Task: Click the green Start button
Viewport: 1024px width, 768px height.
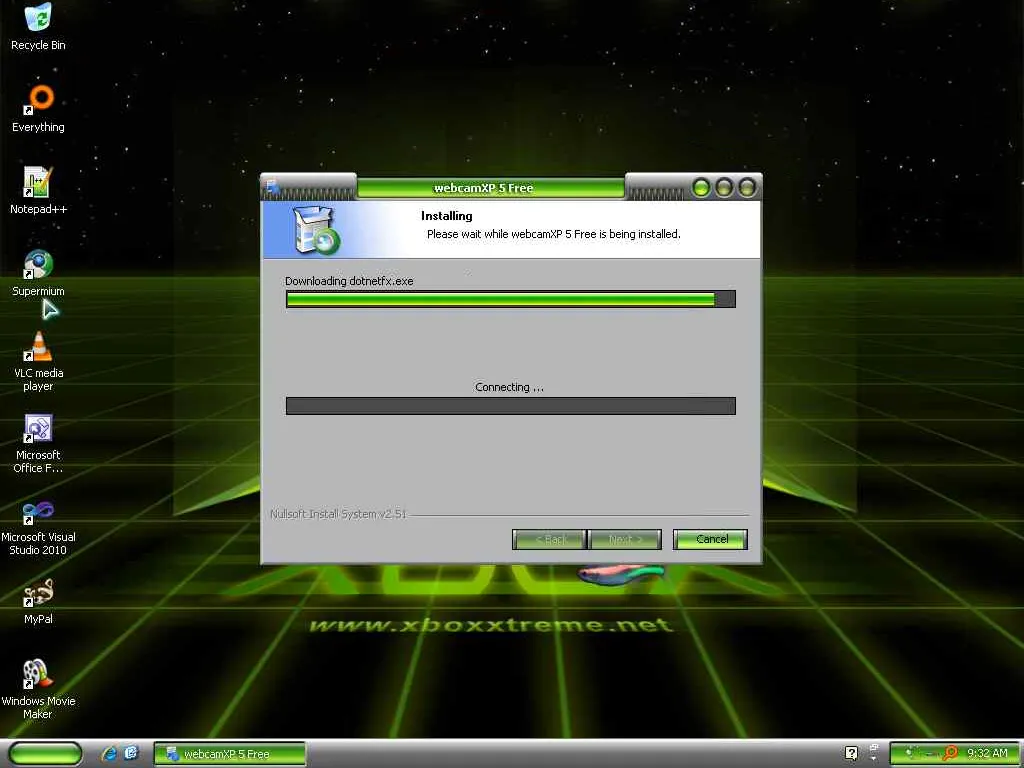Action: coord(46,754)
